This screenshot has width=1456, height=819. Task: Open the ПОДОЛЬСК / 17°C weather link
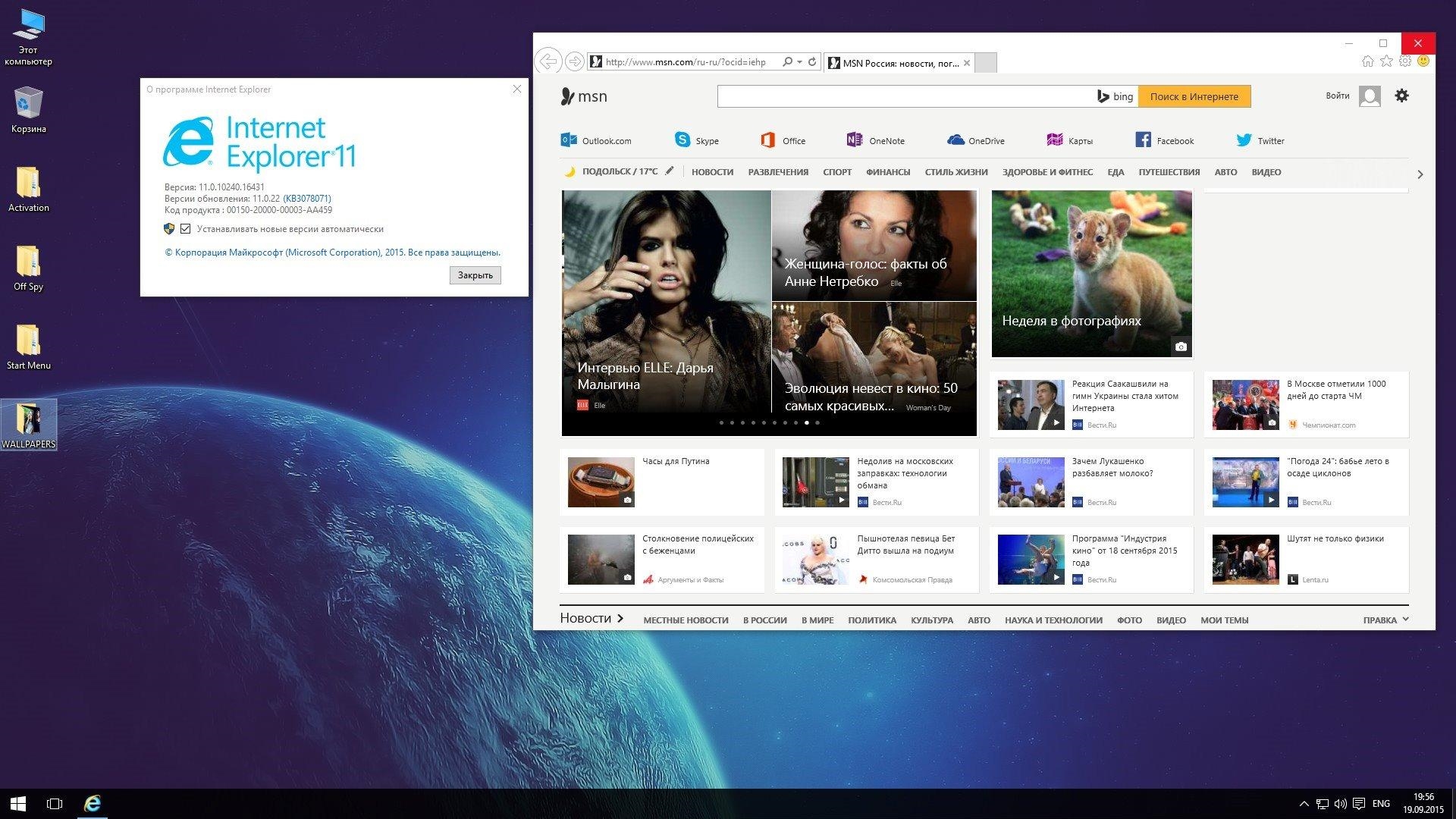(620, 171)
